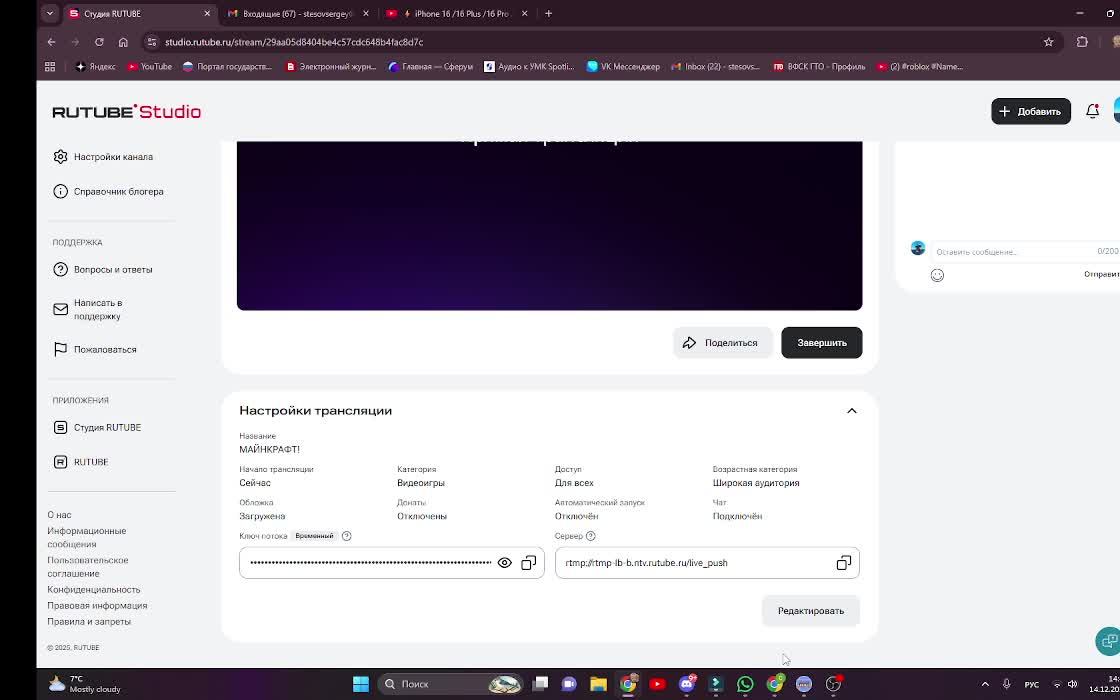Open the О нас link
Viewport: 1120px width, 700px height.
coord(59,515)
